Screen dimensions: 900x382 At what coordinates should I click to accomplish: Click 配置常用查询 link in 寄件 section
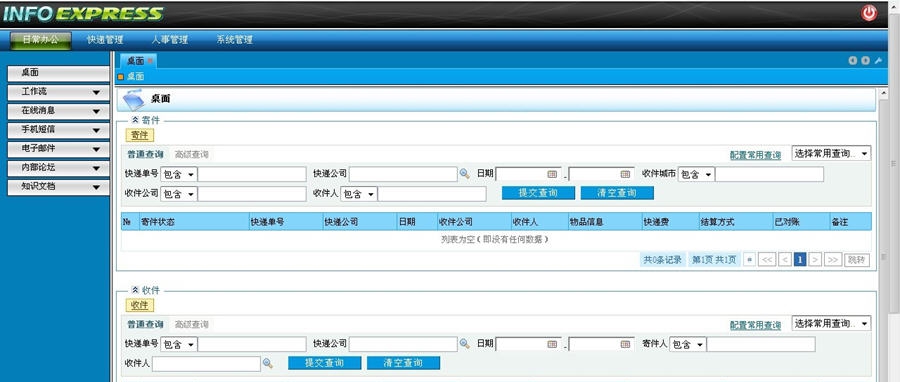tap(755, 155)
